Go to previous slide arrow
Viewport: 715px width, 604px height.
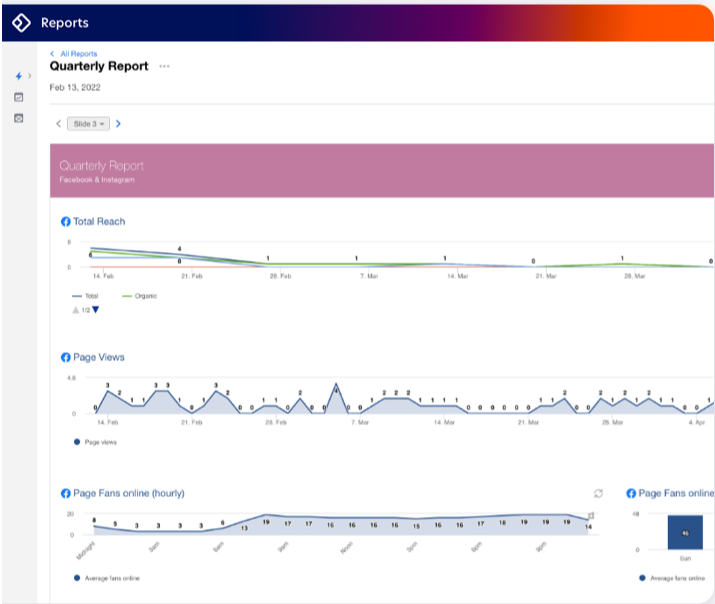click(x=58, y=124)
